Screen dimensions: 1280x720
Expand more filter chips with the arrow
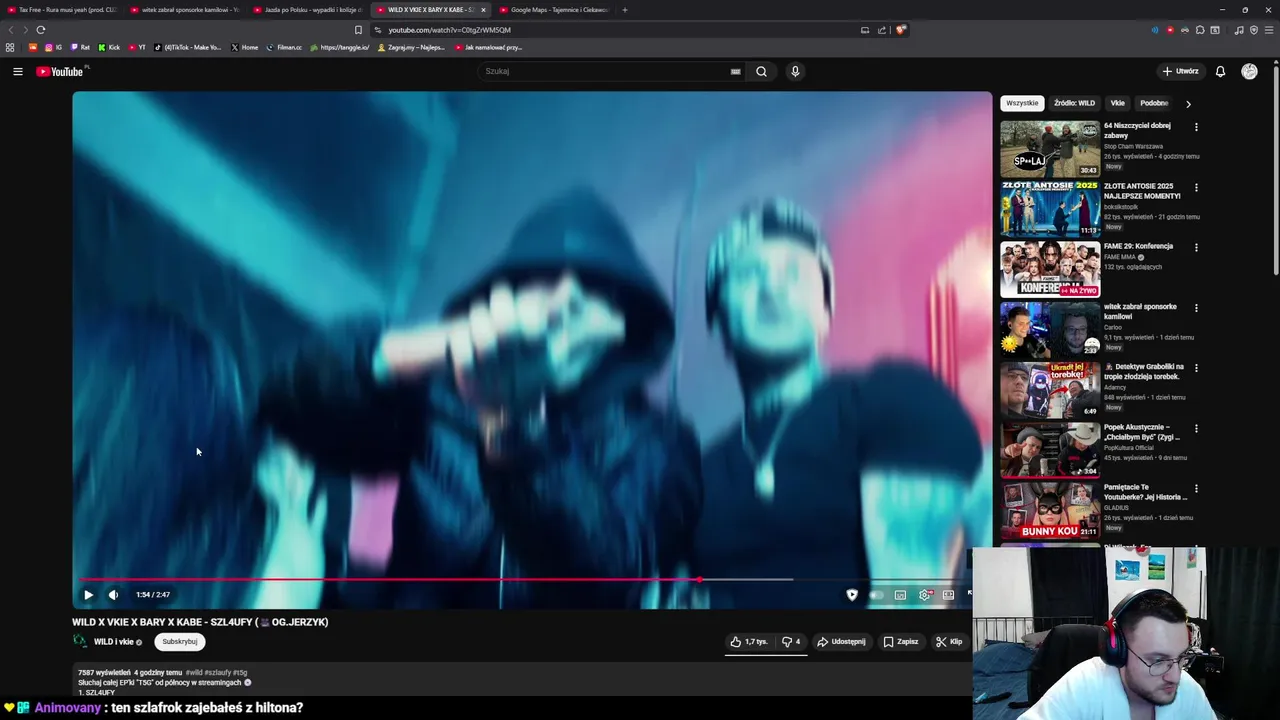(1188, 103)
